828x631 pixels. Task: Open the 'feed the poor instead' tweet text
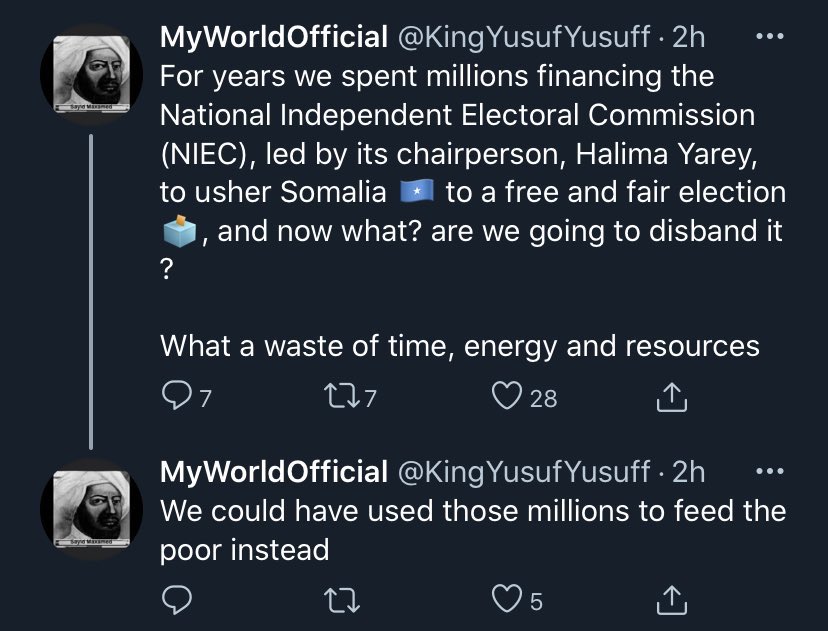tap(473, 530)
